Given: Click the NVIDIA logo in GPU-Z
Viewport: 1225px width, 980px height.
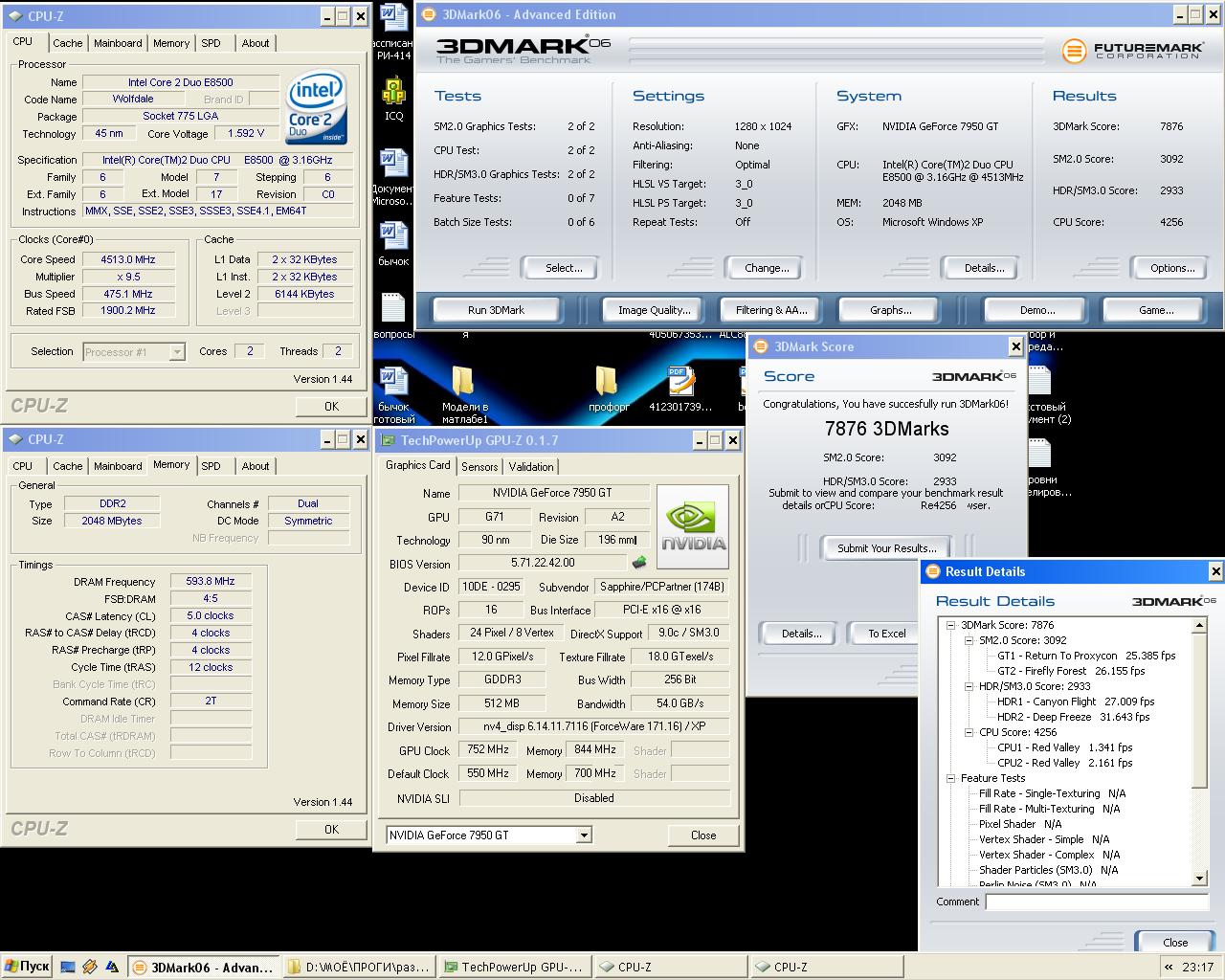Looking at the screenshot, I should [693, 527].
